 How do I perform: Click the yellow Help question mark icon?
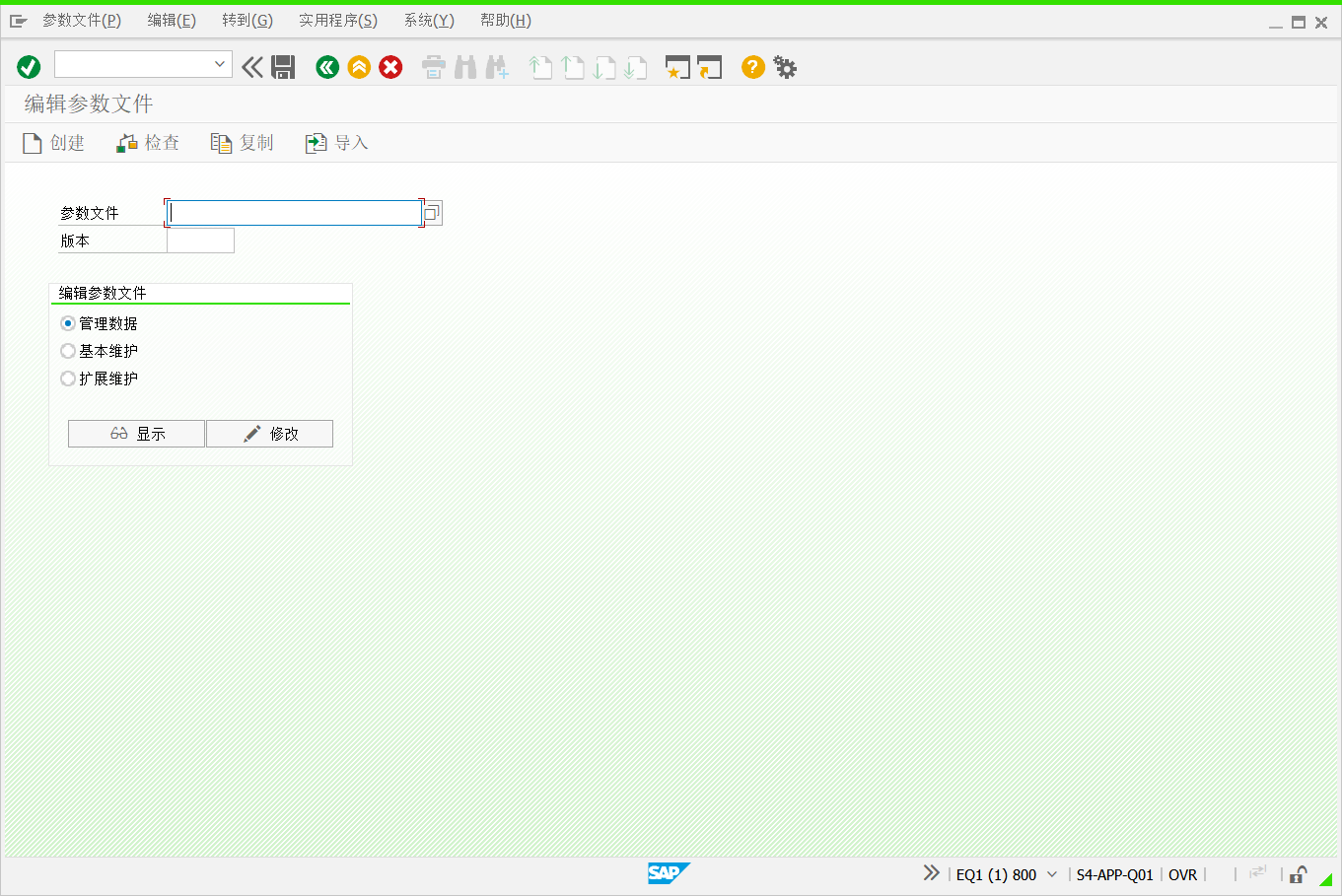click(x=753, y=67)
